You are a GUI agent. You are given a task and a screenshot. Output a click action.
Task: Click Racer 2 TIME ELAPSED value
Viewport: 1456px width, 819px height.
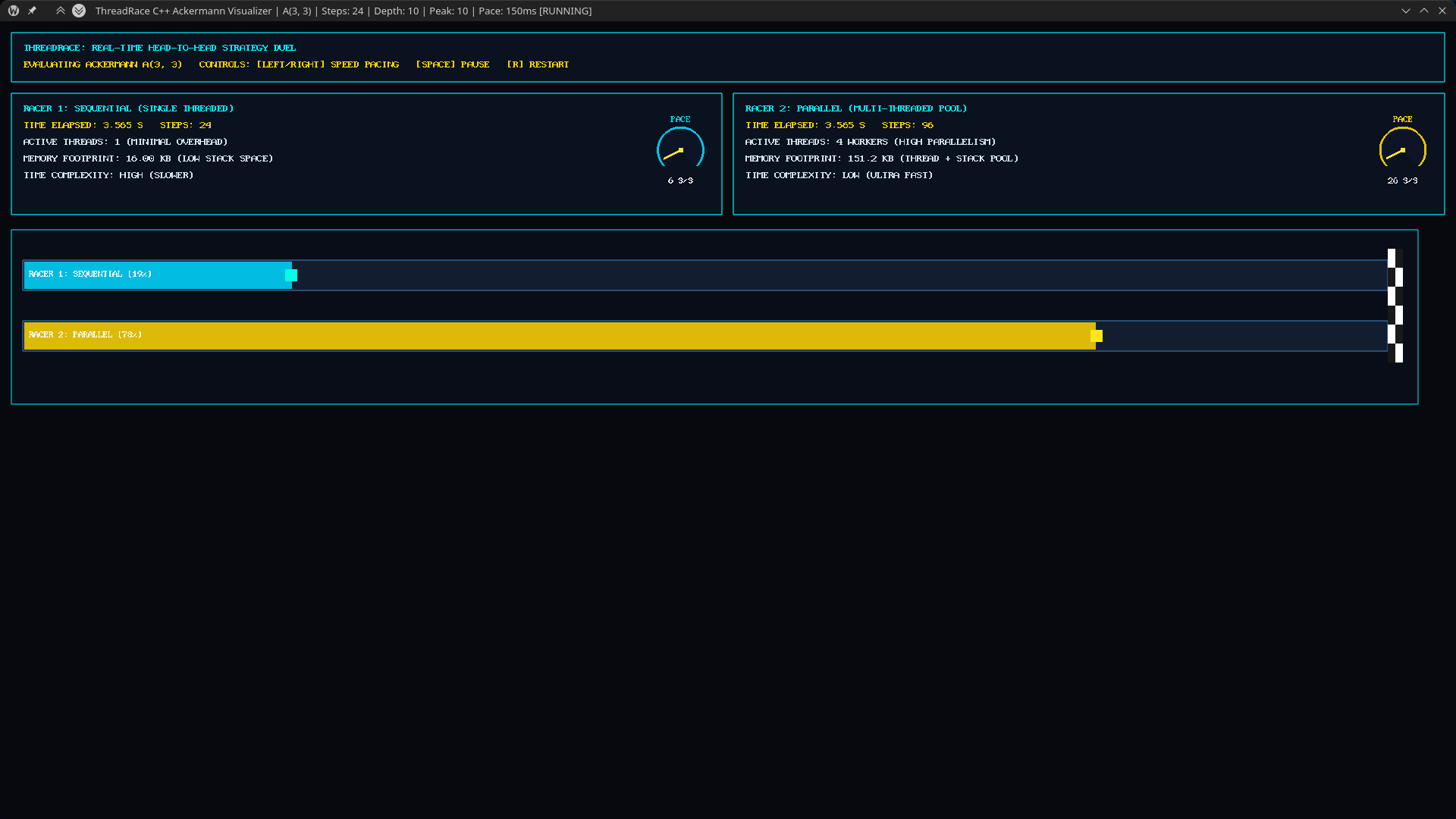tap(805, 125)
